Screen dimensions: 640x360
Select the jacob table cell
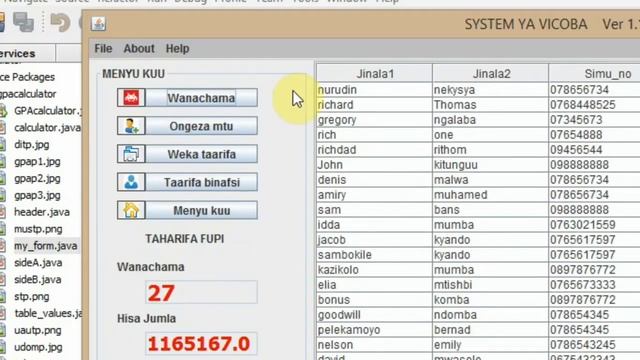[x=375, y=240]
